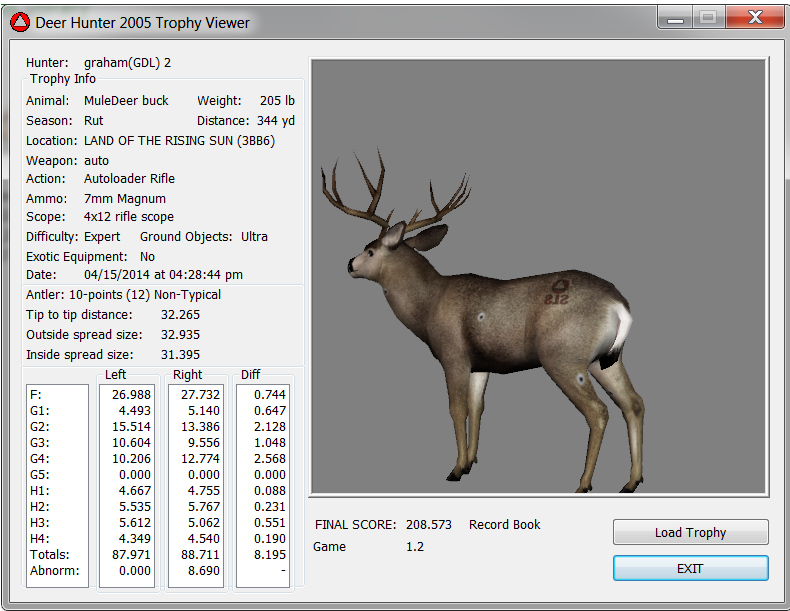Click the disabled maximize window button

pyautogui.click(x=708, y=18)
